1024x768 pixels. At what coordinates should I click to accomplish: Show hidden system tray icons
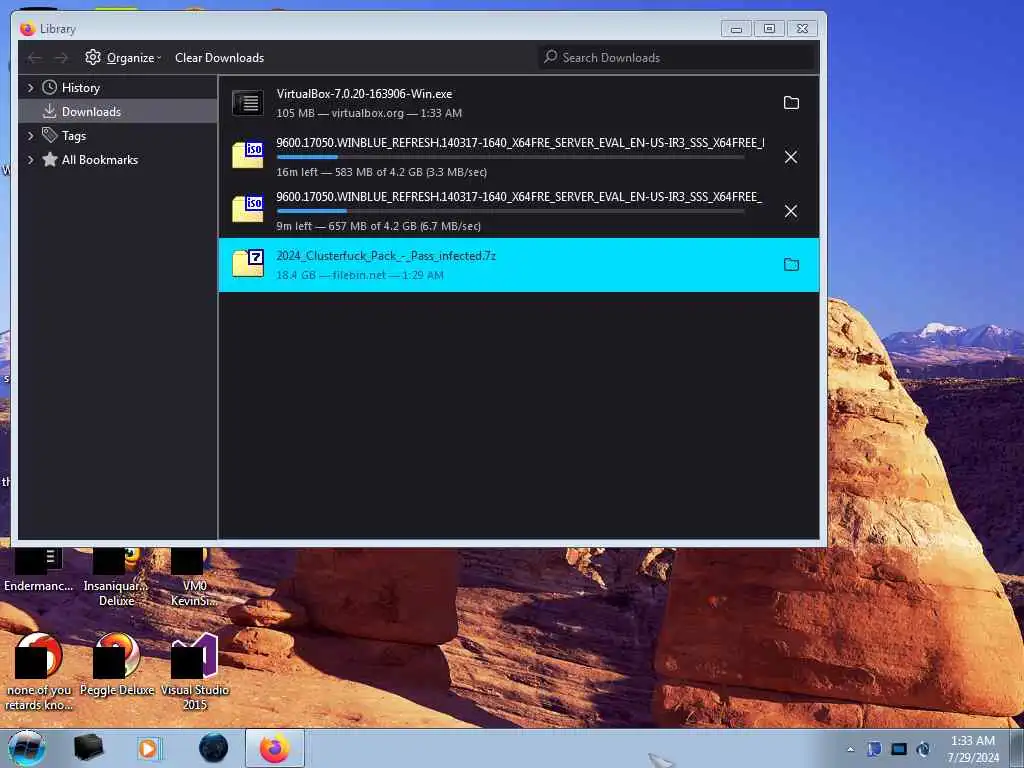(x=850, y=749)
